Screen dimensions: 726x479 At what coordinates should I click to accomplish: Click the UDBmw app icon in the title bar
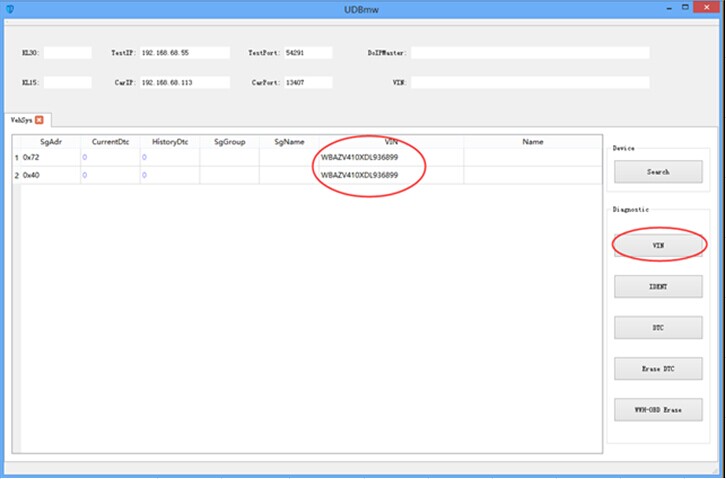pyautogui.click(x=10, y=9)
